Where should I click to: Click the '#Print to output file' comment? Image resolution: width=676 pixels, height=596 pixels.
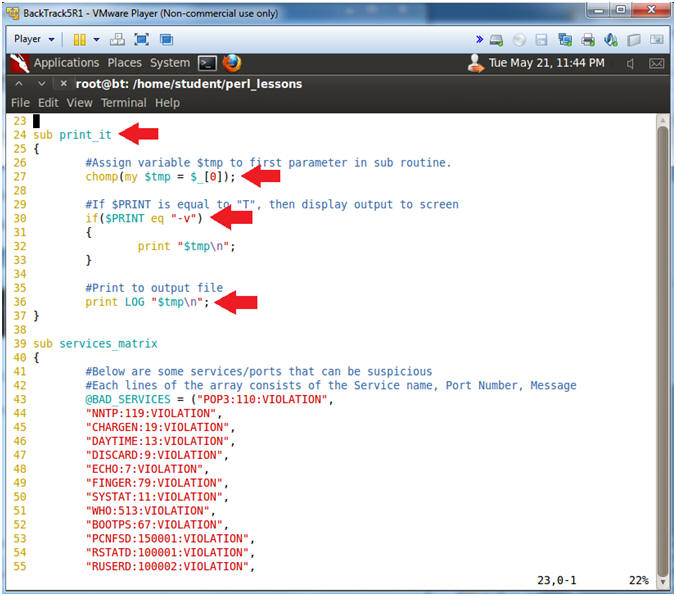[x=154, y=288]
